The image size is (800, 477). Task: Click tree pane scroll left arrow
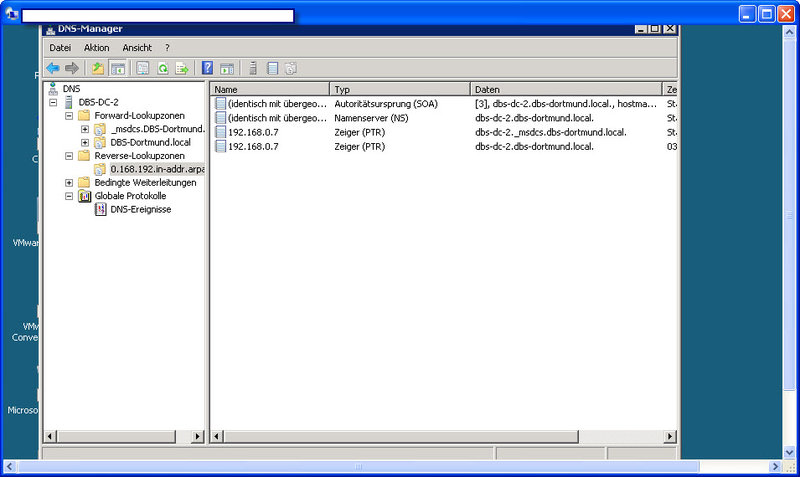50,436
